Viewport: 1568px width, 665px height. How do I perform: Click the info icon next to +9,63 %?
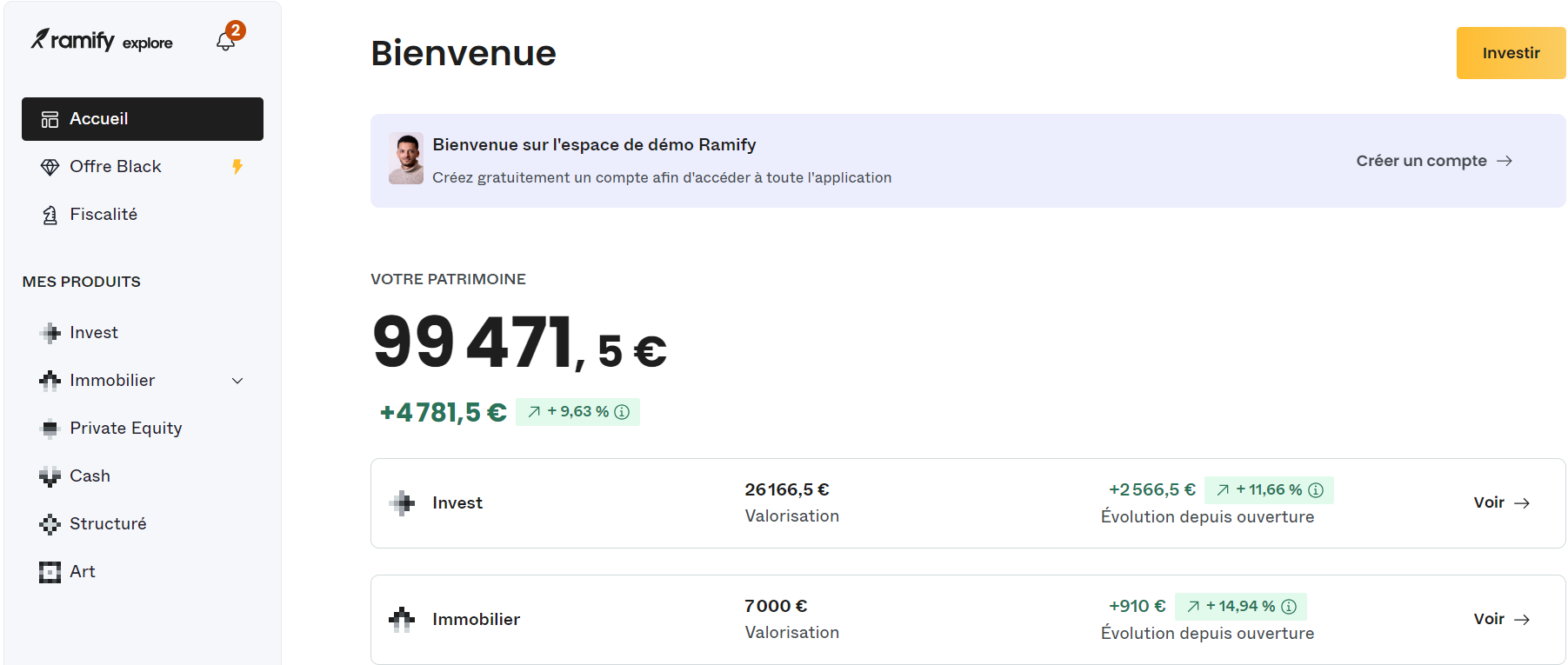[622, 412]
